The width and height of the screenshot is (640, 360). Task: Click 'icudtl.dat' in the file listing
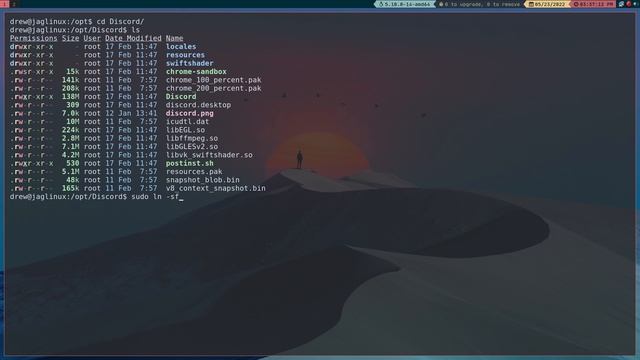coord(187,122)
